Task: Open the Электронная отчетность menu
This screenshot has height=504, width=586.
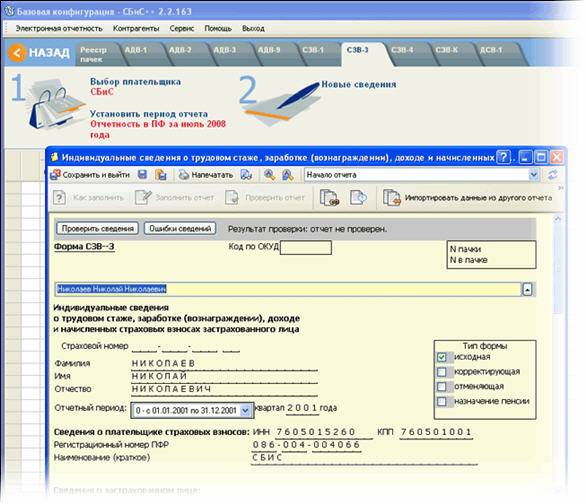Action: pos(59,28)
